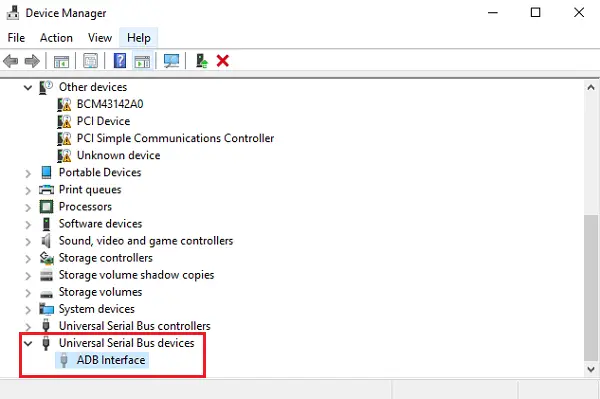Expand the Portable Devices category
Image resolution: width=600 pixels, height=399 pixels.
coord(28,173)
